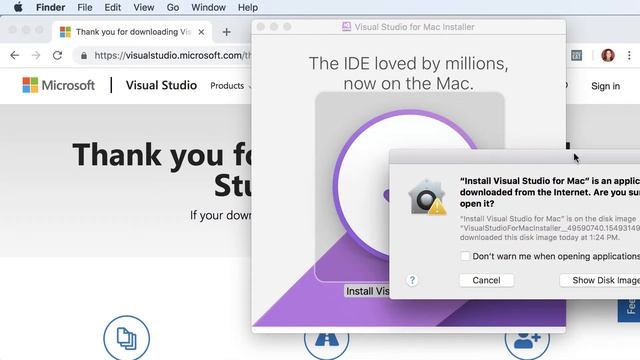This screenshot has height=360, width=640.
Task: Cancel opening the installer
Action: (x=487, y=280)
